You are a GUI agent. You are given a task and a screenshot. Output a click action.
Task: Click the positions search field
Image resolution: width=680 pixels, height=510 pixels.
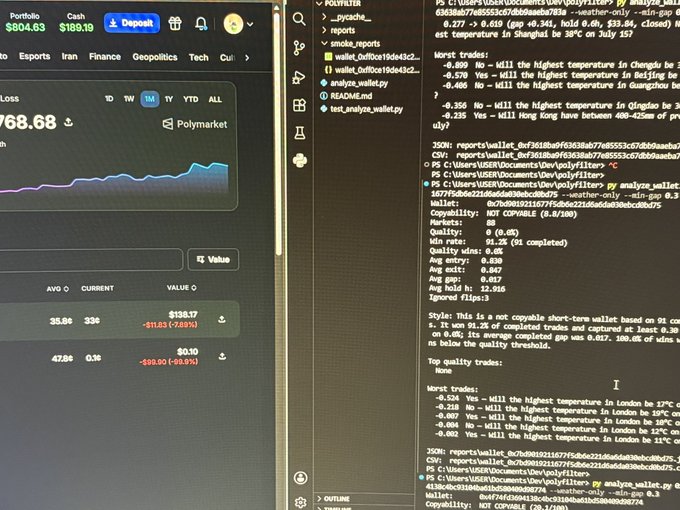click(90, 259)
